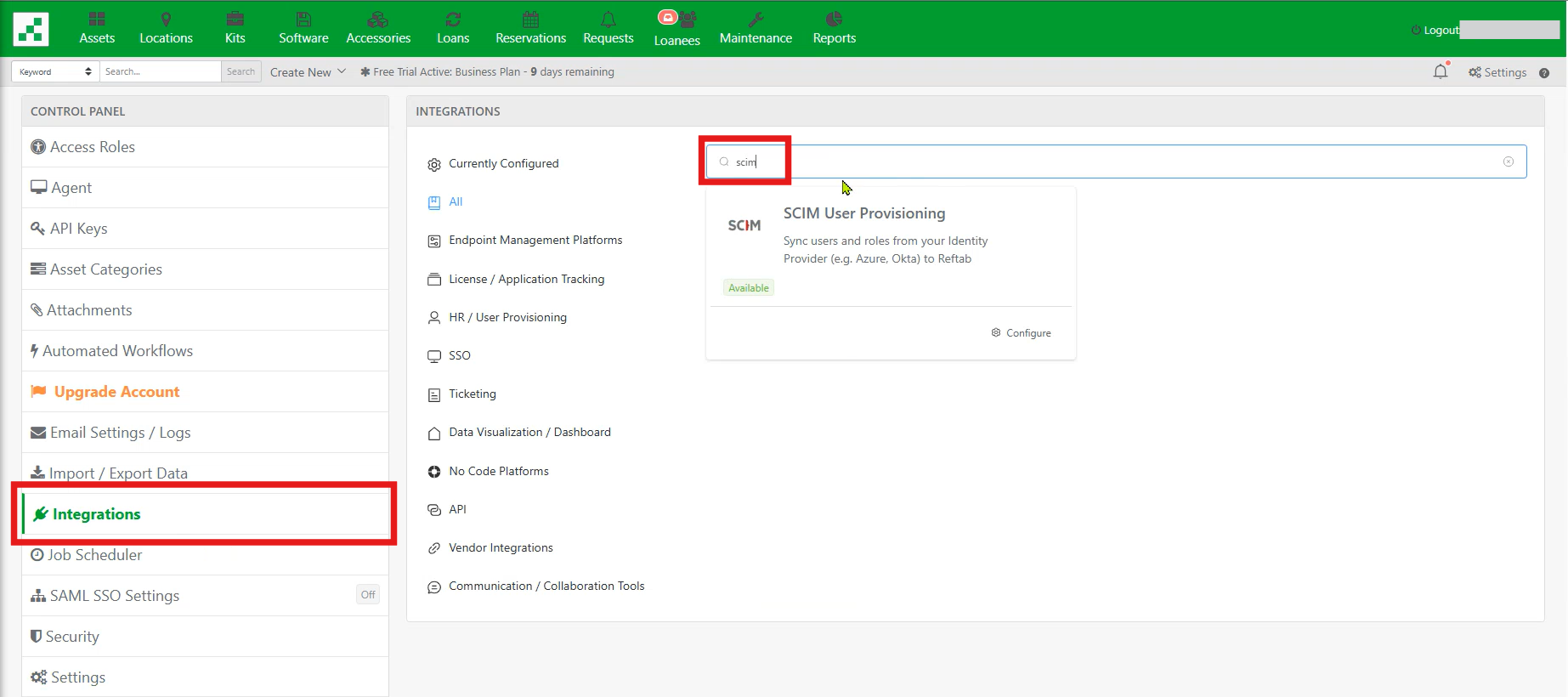1568x697 pixels.
Task: Click the Reftab logo icon
Action: [x=31, y=29]
